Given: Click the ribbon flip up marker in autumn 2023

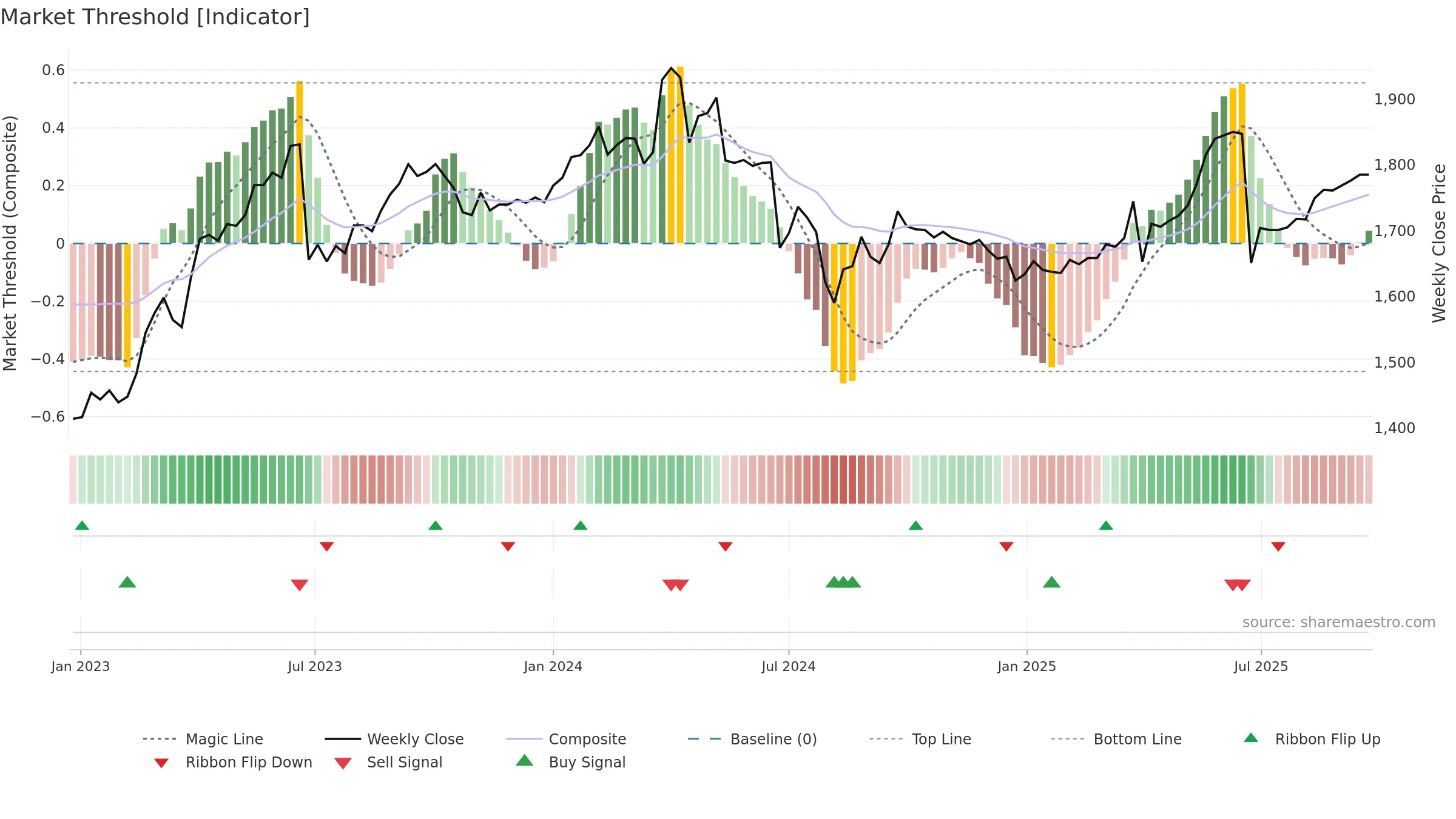Looking at the screenshot, I should tap(436, 525).
